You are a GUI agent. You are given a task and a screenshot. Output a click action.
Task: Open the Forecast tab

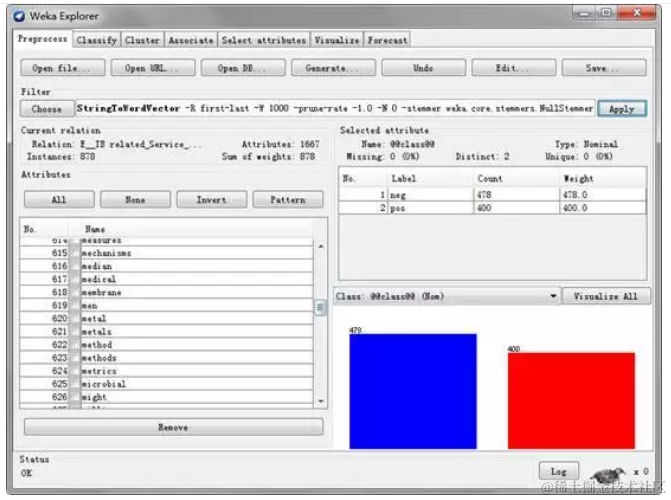[x=387, y=40]
